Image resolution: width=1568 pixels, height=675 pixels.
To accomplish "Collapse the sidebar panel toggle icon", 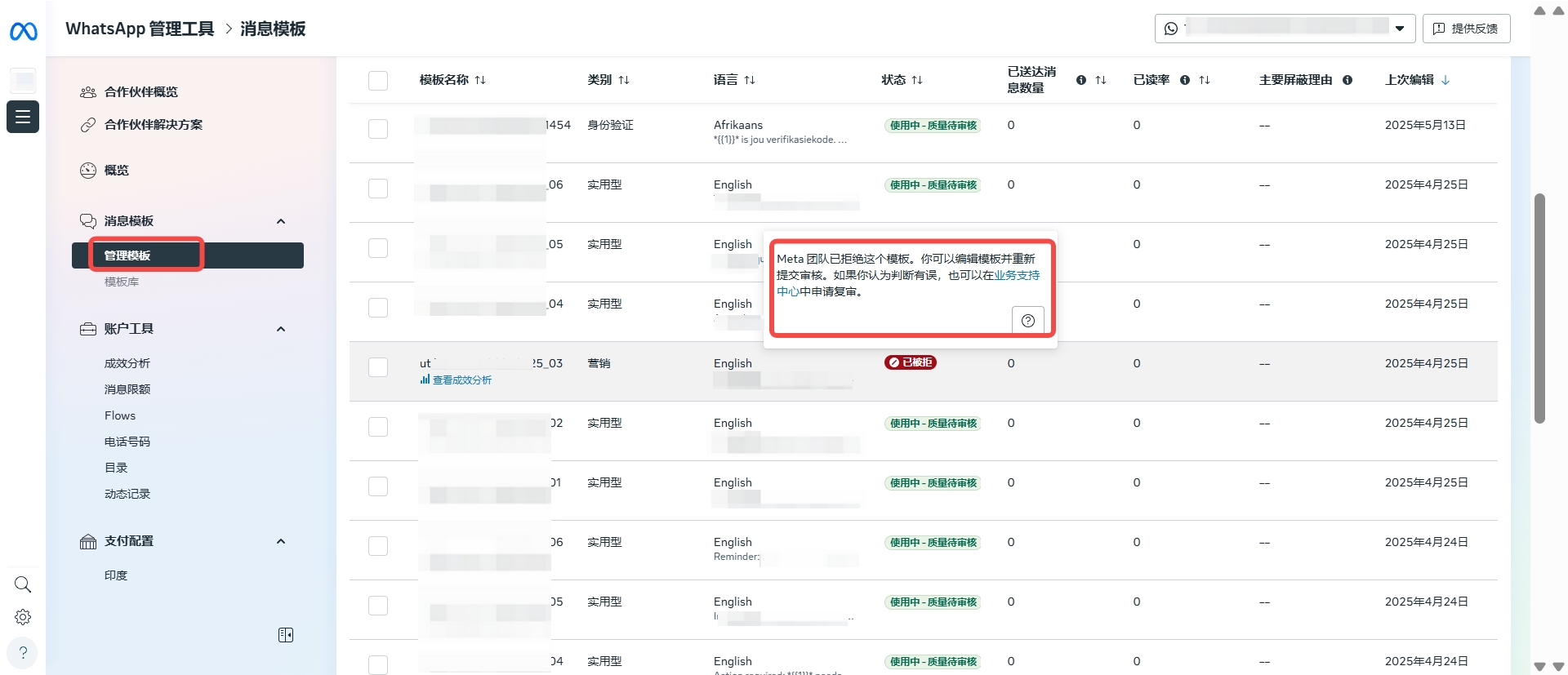I will click(286, 635).
